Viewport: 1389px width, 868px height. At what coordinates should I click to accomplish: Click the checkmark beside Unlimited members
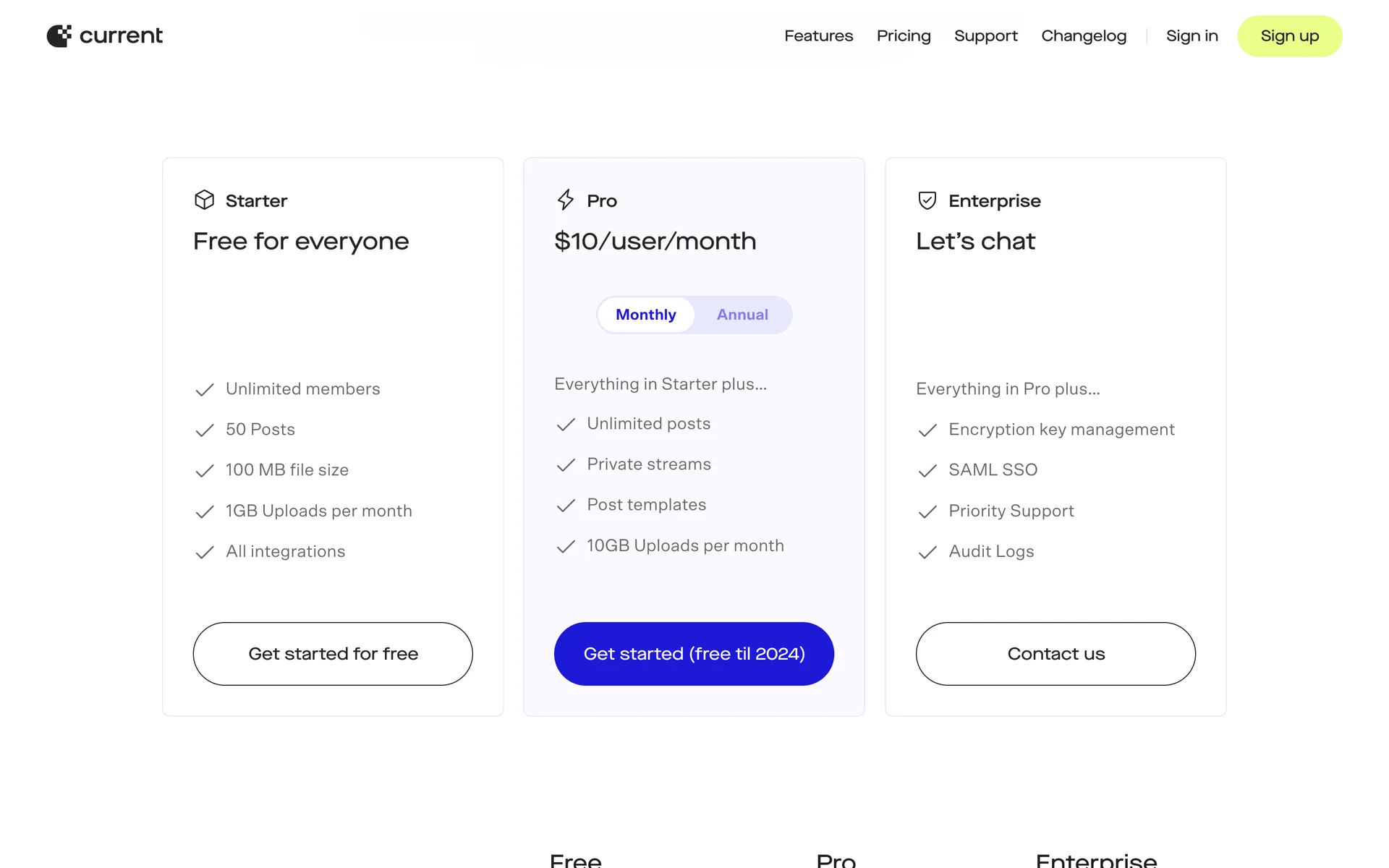[x=205, y=390]
